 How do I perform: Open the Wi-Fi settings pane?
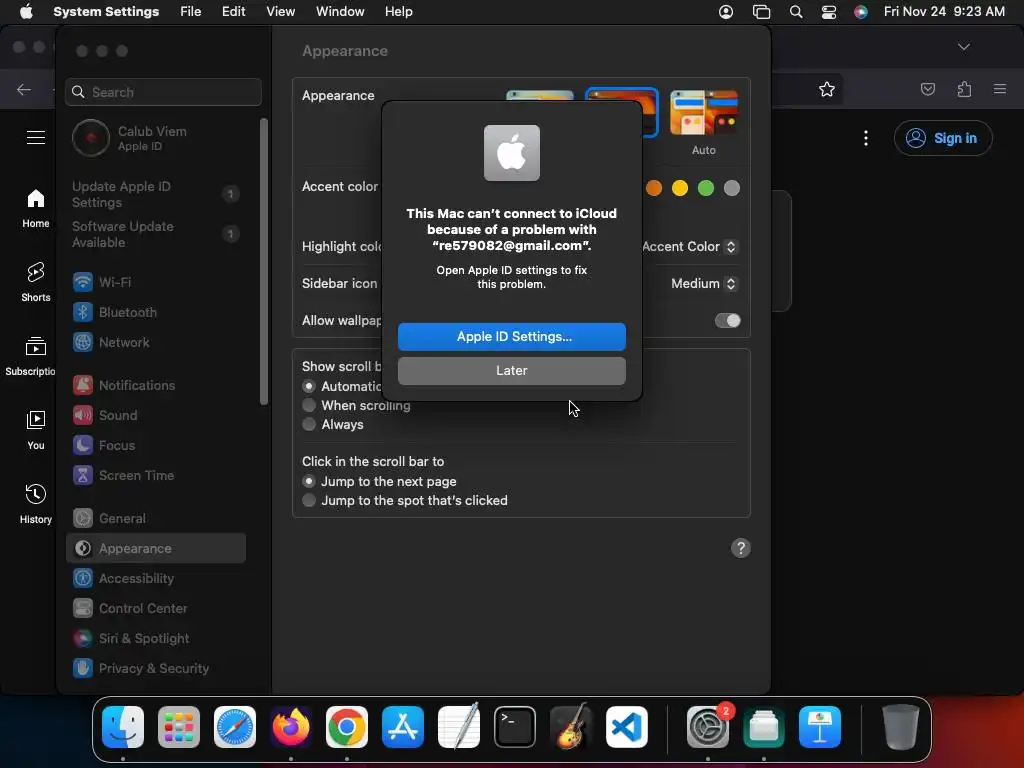click(155, 282)
